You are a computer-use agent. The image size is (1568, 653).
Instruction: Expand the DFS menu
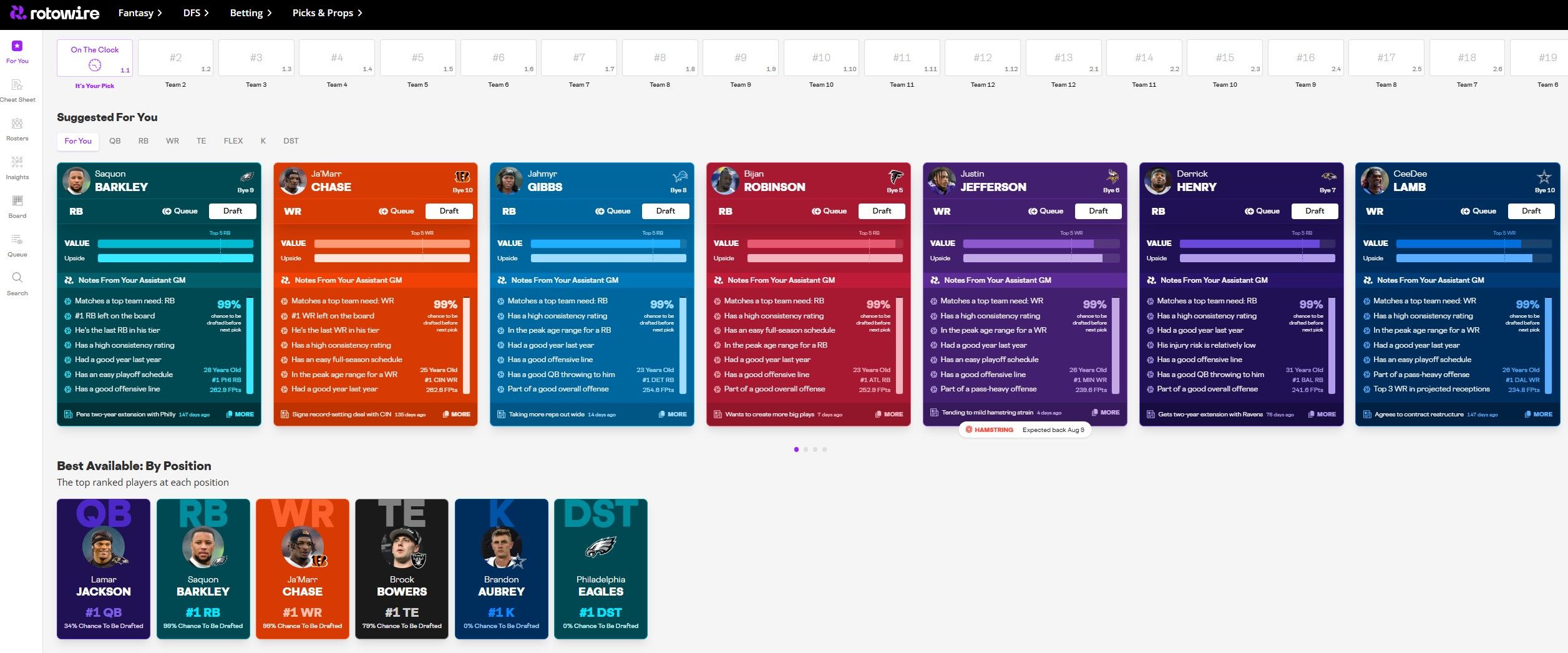196,12
